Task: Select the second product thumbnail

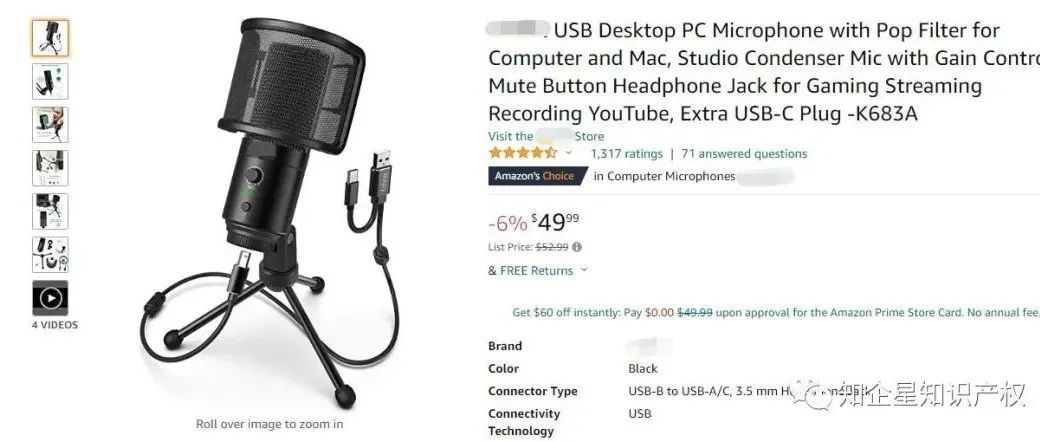Action: (x=50, y=81)
